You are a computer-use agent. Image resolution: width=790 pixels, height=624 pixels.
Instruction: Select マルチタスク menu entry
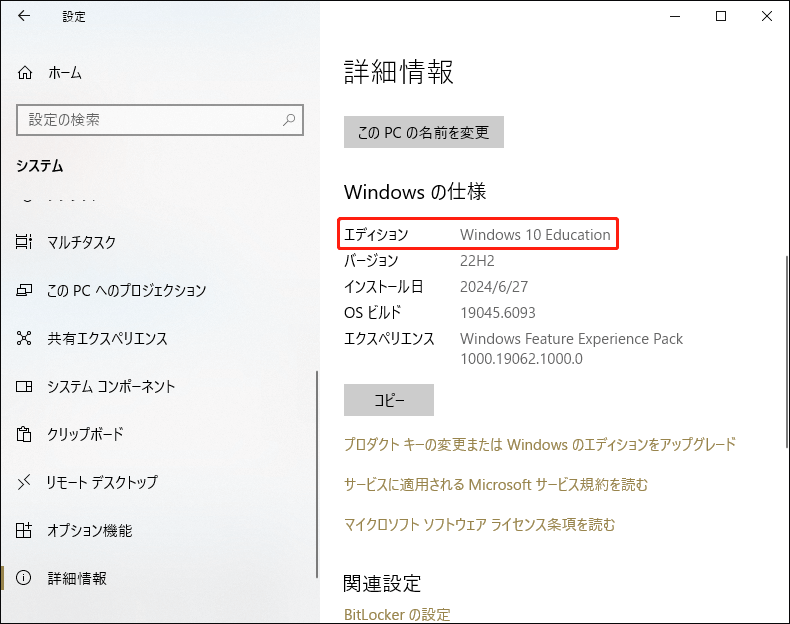tap(81, 242)
